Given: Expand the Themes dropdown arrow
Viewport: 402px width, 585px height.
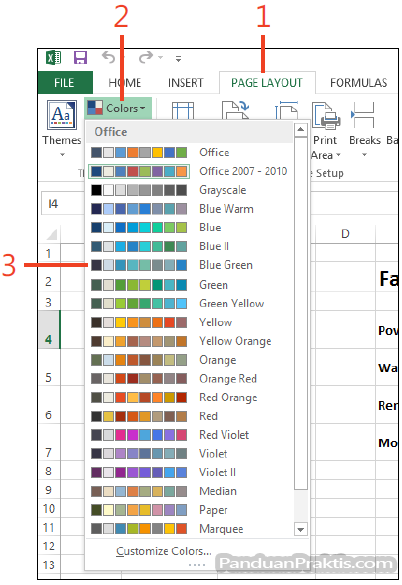Looking at the screenshot, I should click(x=62, y=154).
